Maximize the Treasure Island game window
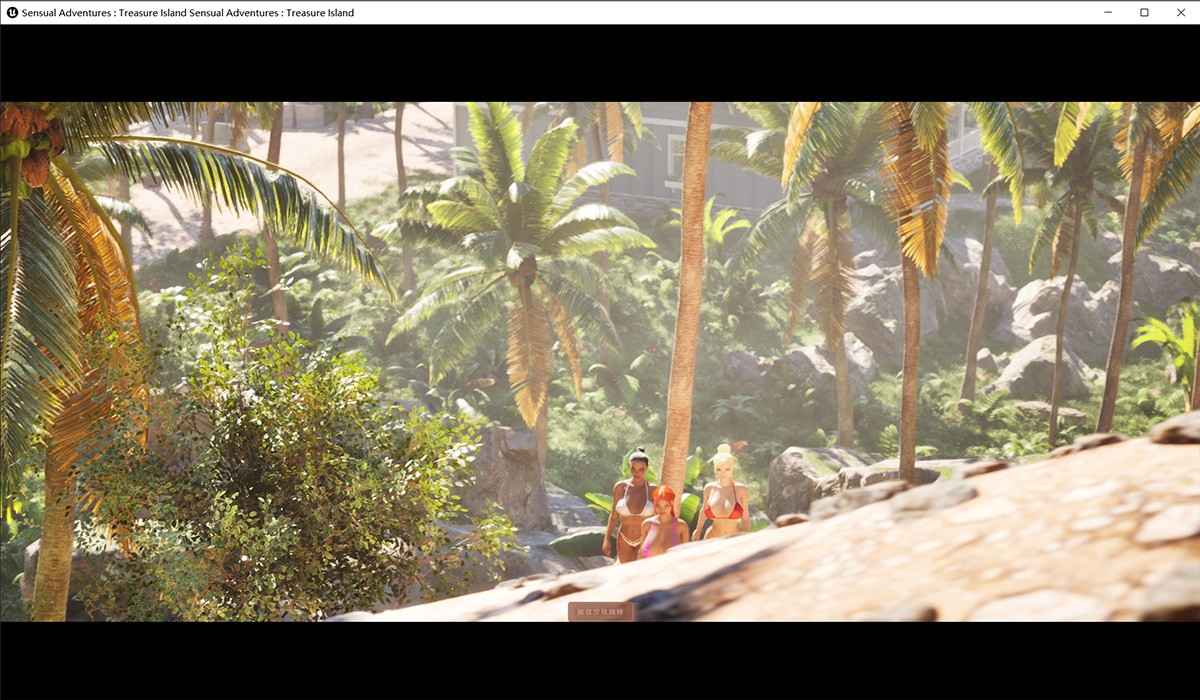1200x700 pixels. 1144,13
